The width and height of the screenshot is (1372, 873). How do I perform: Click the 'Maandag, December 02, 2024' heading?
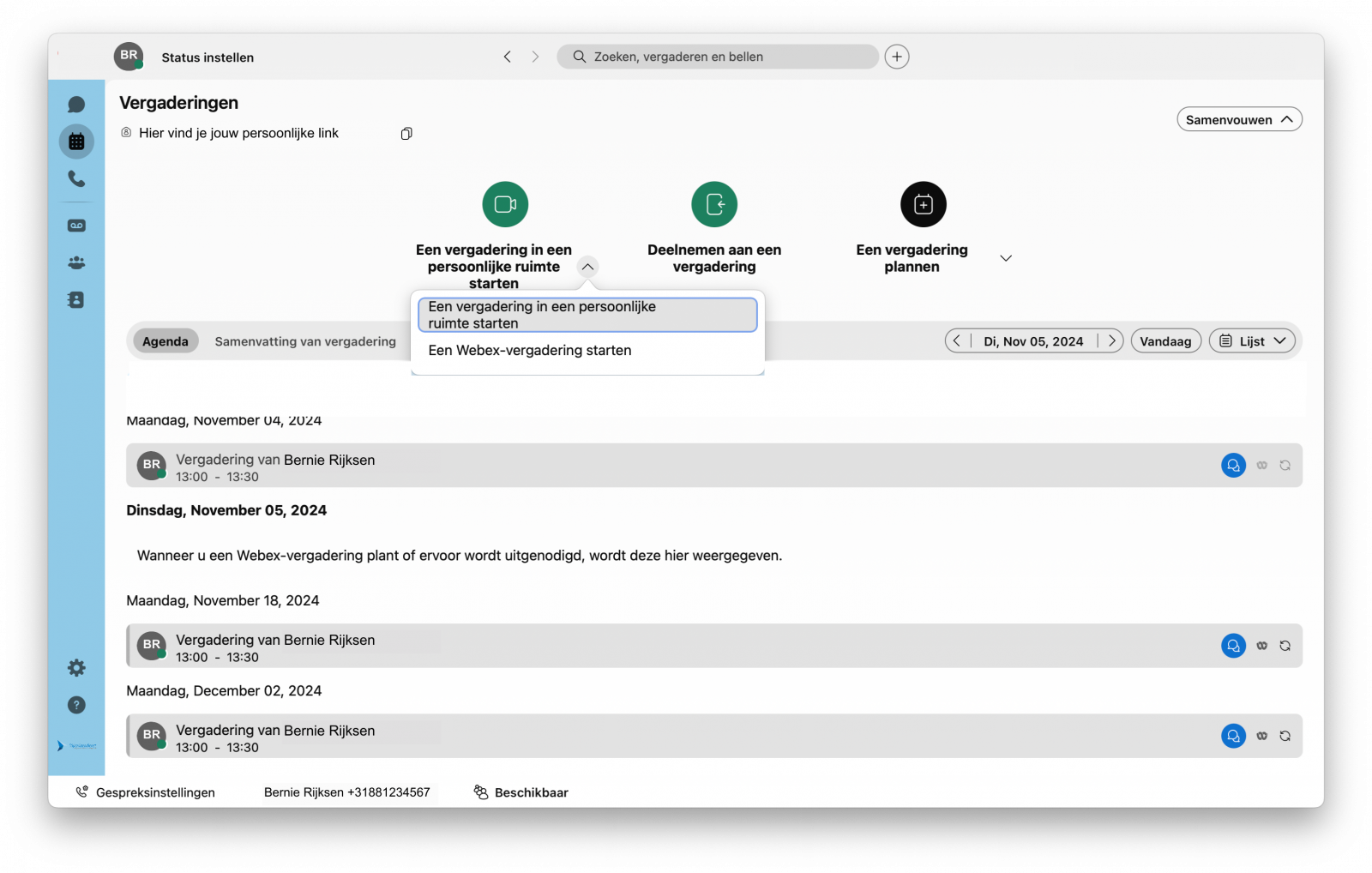pos(224,690)
